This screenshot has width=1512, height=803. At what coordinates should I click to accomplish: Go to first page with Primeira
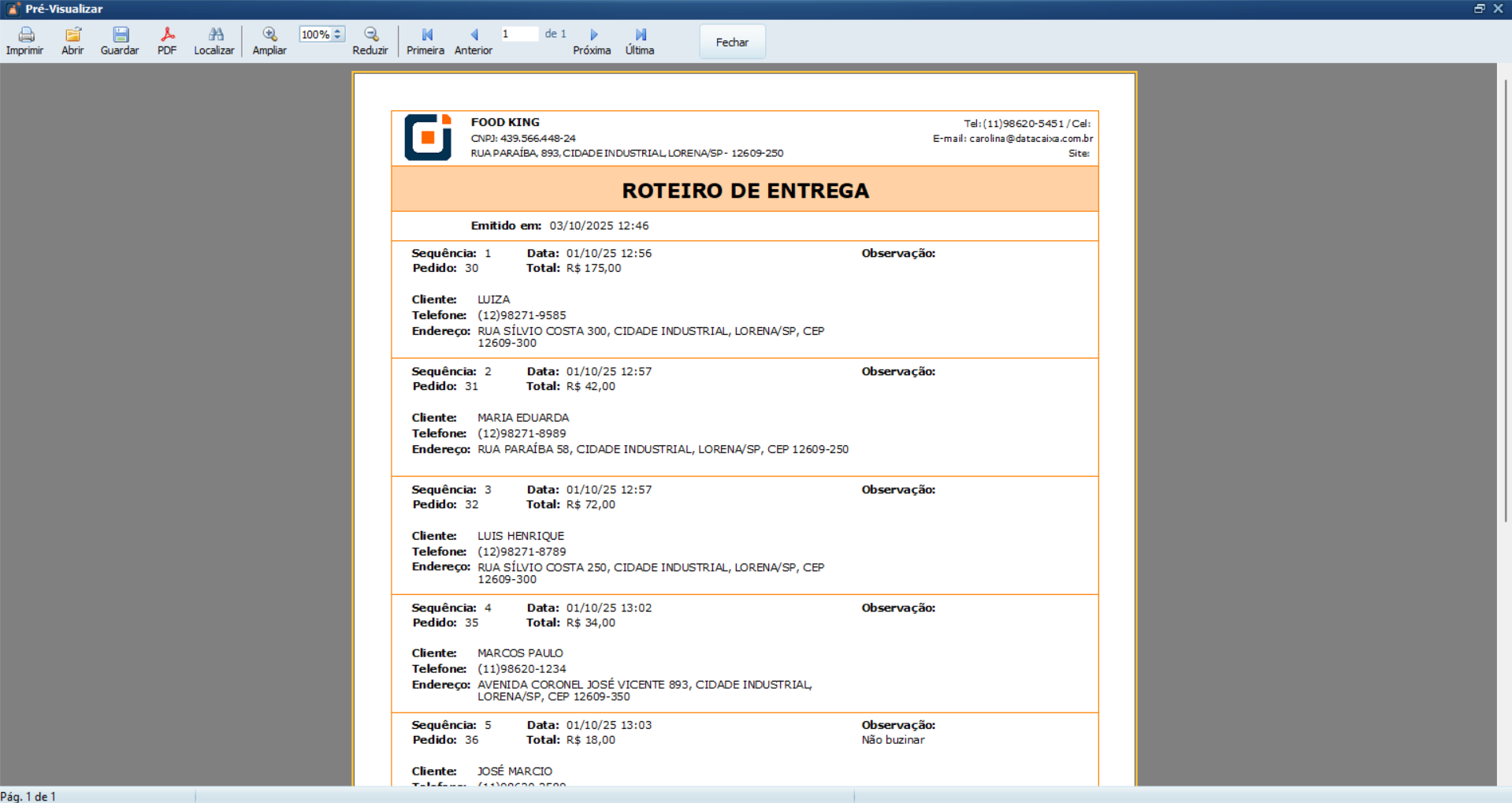coord(426,35)
